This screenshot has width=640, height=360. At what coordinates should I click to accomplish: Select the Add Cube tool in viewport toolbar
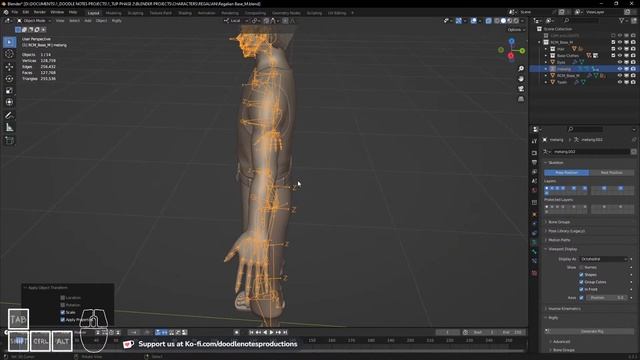click(x=9, y=141)
